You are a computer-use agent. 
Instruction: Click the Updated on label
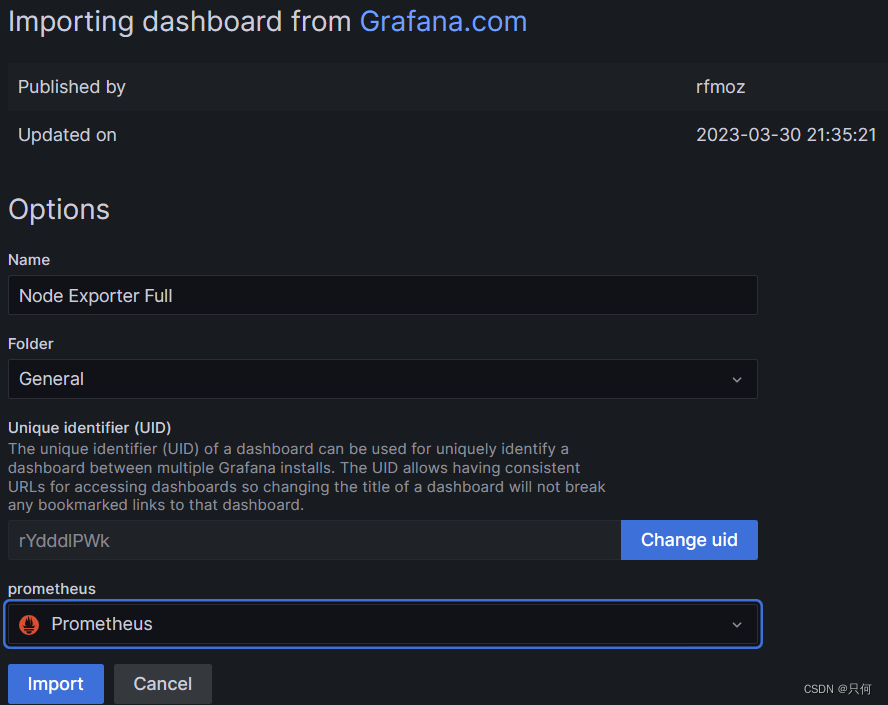click(67, 135)
